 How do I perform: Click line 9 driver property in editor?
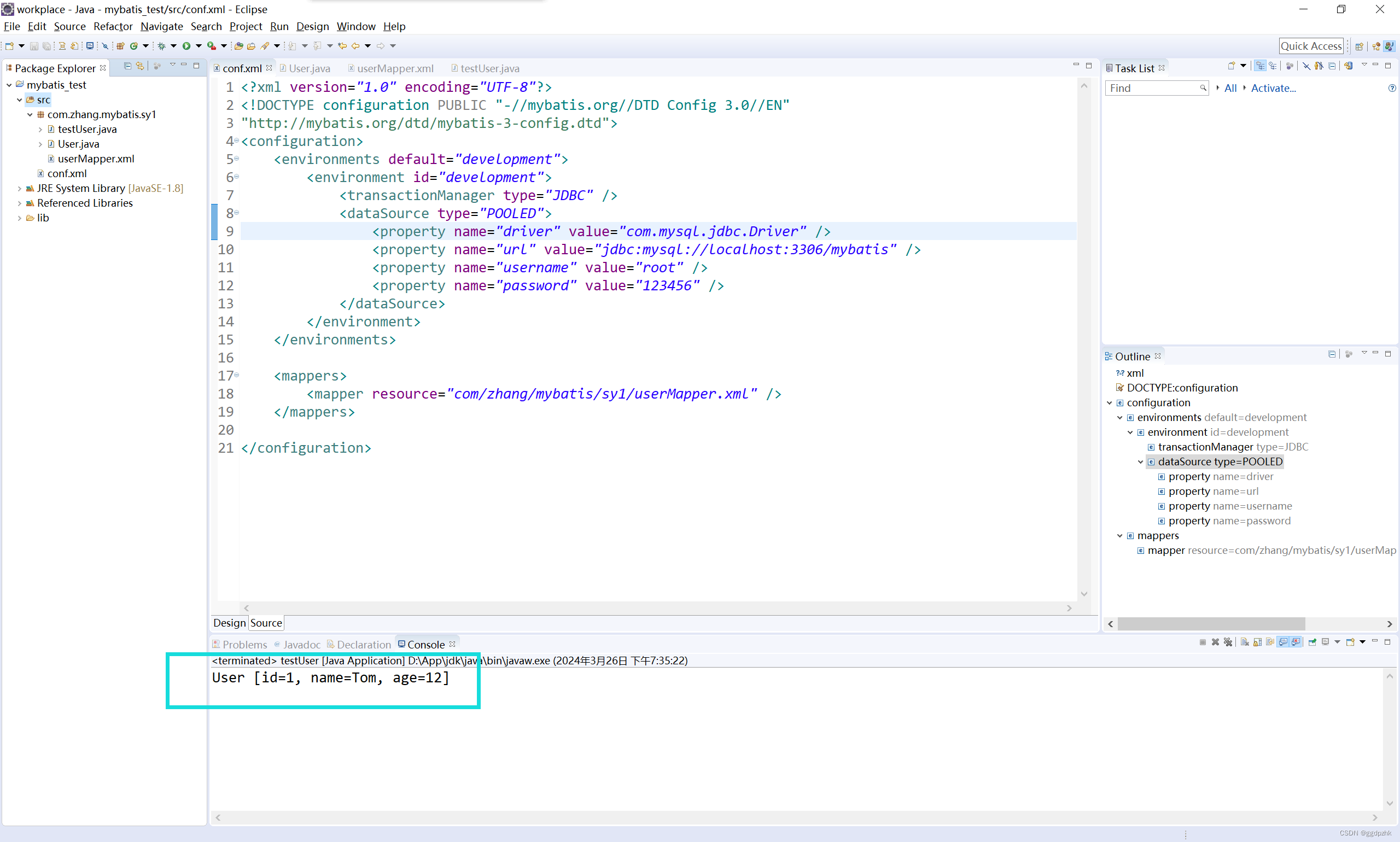coord(601,231)
